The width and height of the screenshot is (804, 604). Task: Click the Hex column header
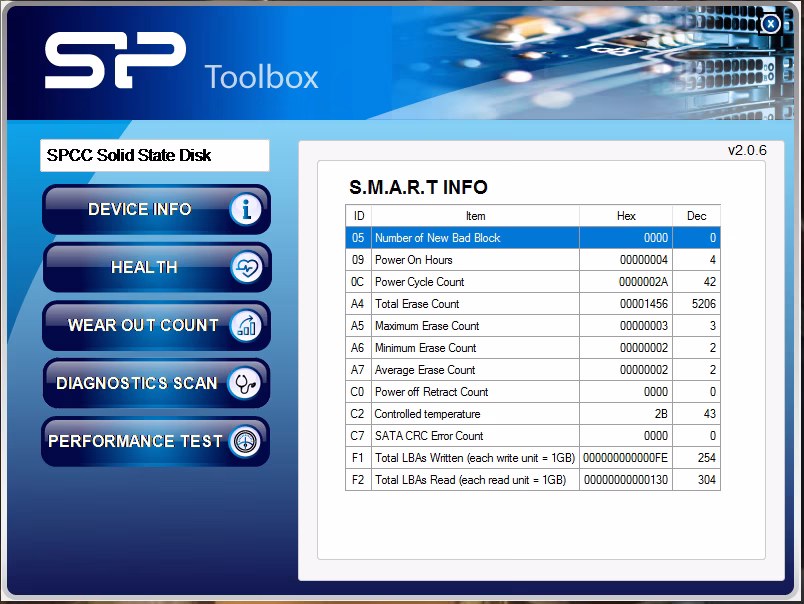pyautogui.click(x=626, y=216)
